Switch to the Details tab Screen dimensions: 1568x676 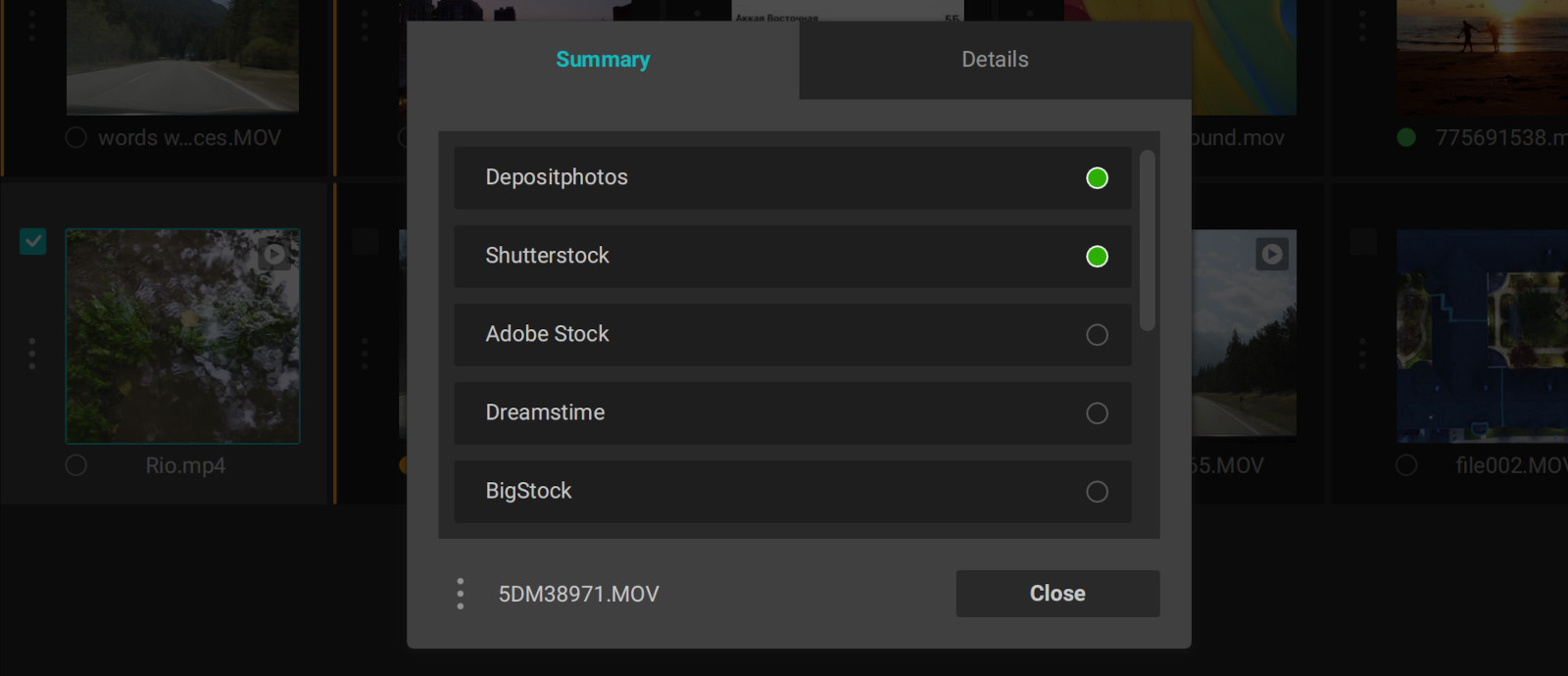995,60
